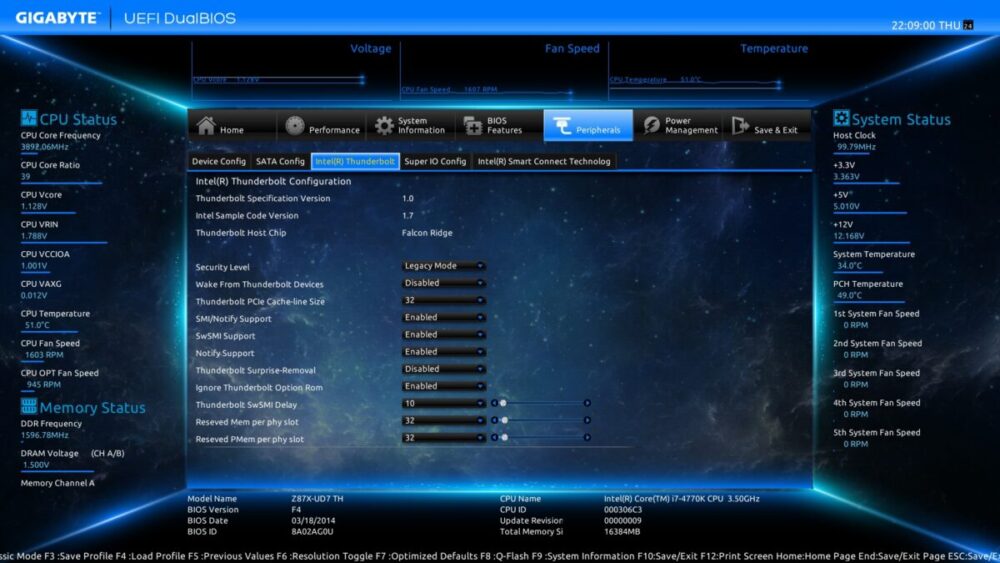Viewport: 1000px width, 563px height.
Task: Click the BIOS Features chip icon
Action: pos(473,126)
